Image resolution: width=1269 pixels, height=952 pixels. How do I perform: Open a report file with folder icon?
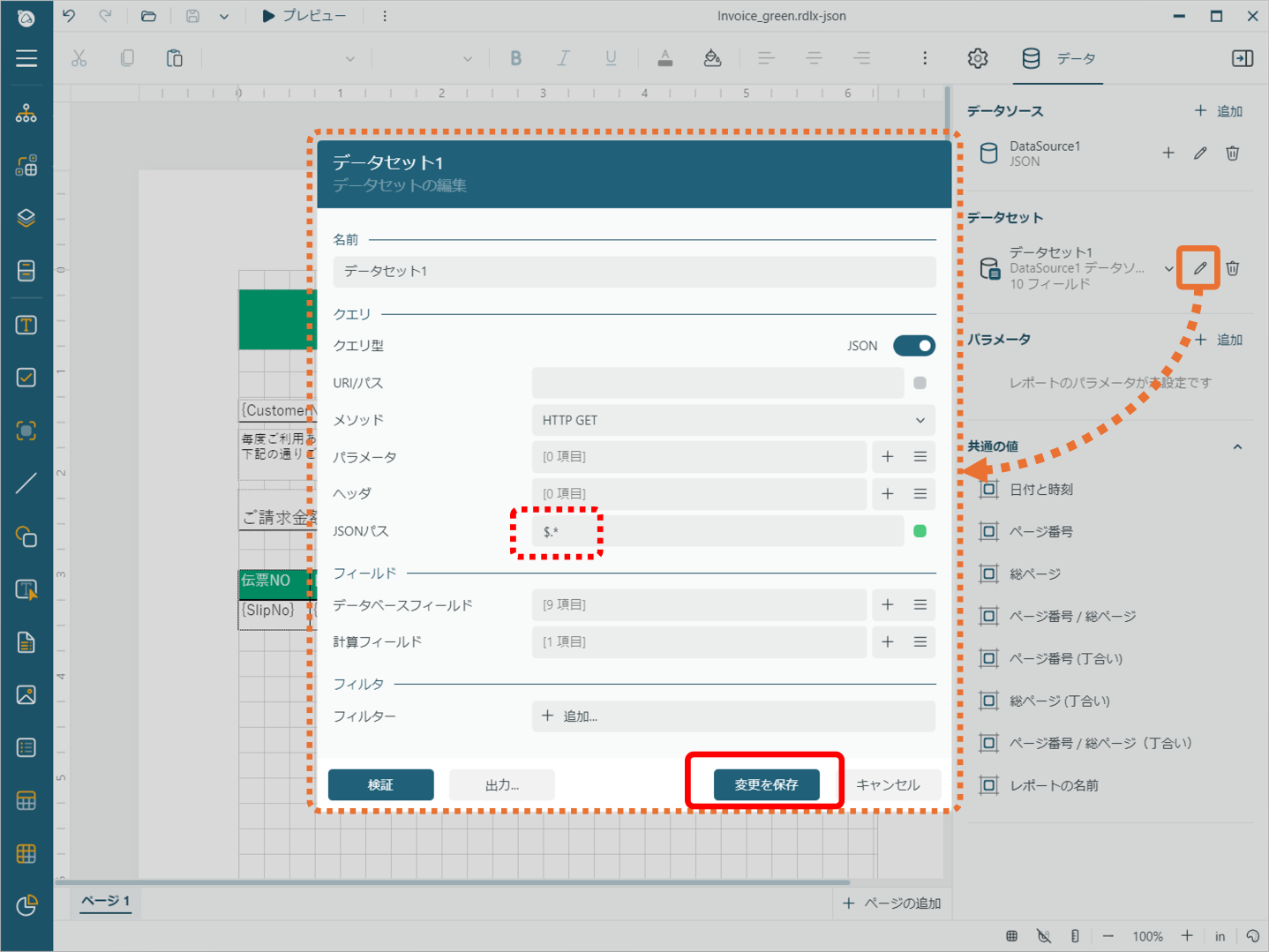pyautogui.click(x=148, y=16)
